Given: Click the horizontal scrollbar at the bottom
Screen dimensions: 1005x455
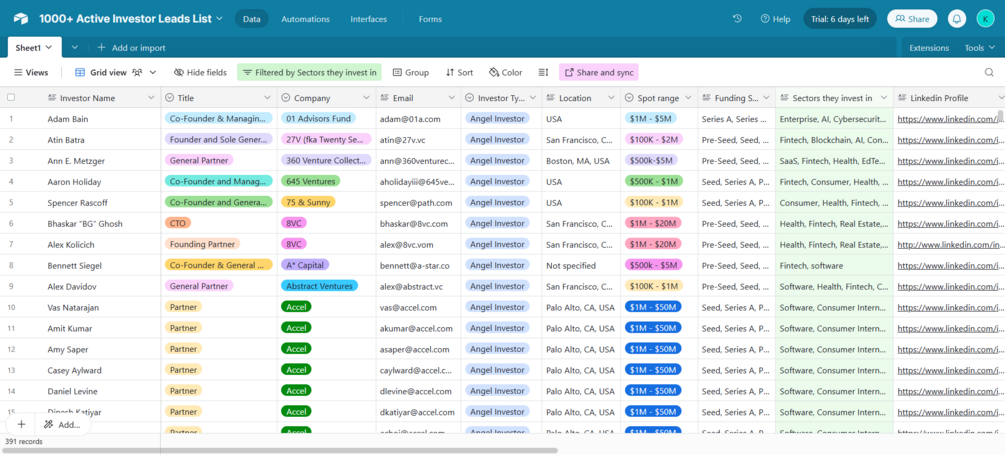Looking at the screenshot, I should coord(279,451).
